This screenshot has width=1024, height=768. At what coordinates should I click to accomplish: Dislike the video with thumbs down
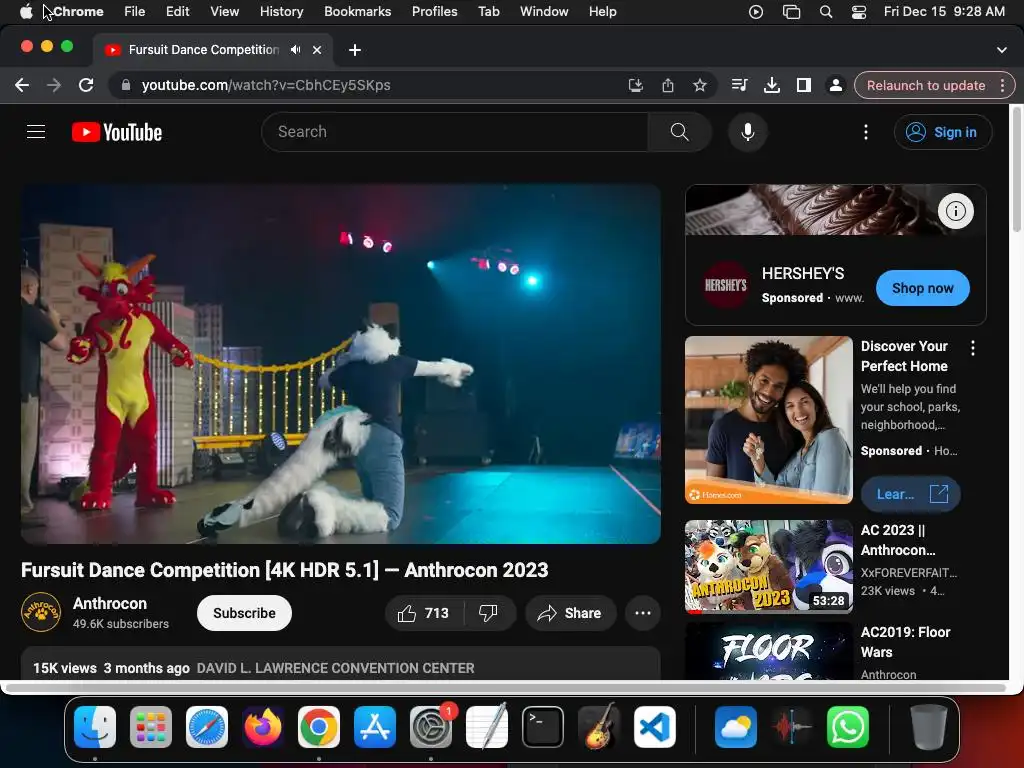click(489, 613)
